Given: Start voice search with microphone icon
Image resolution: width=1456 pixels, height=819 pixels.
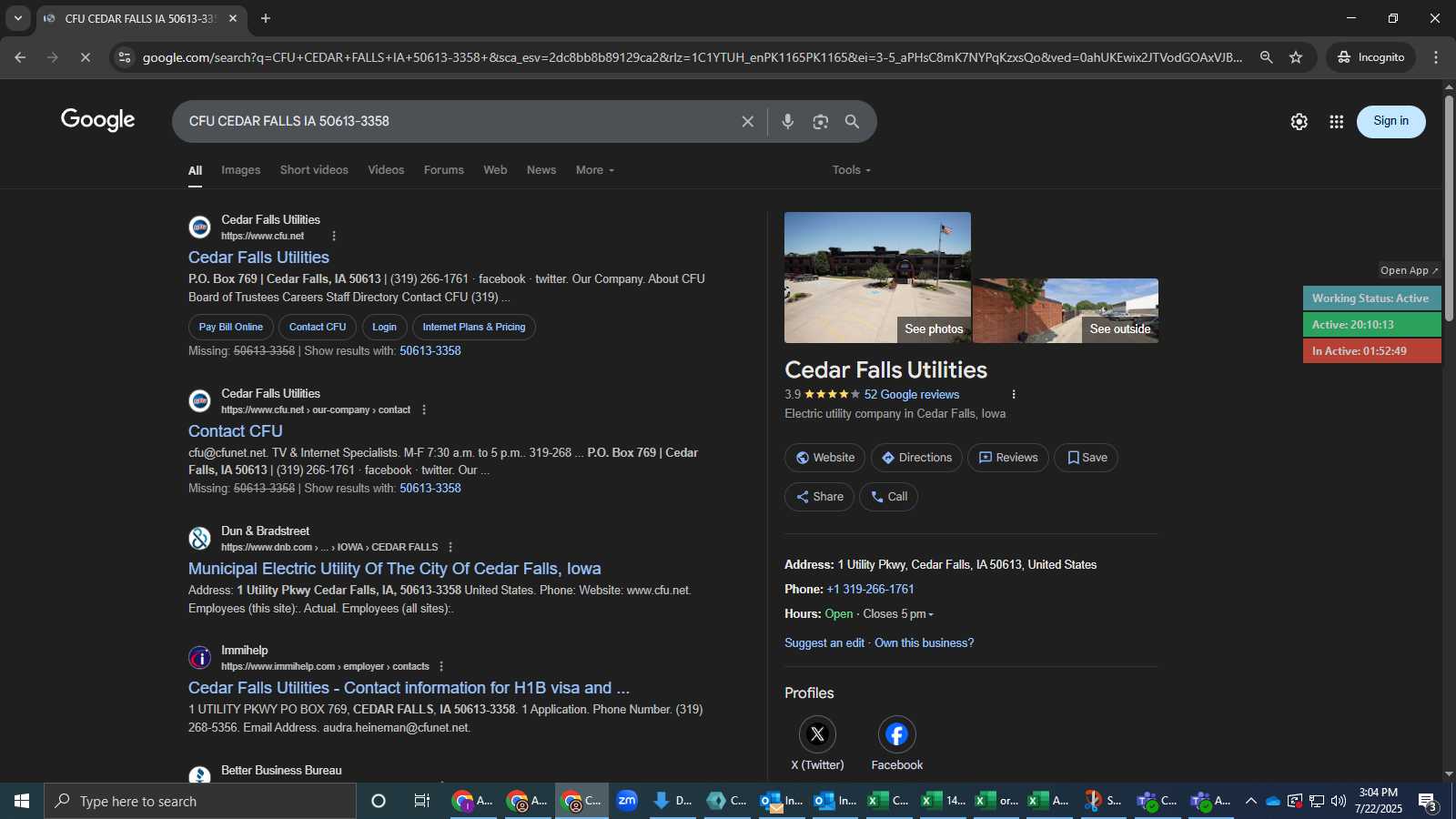Looking at the screenshot, I should point(788,121).
